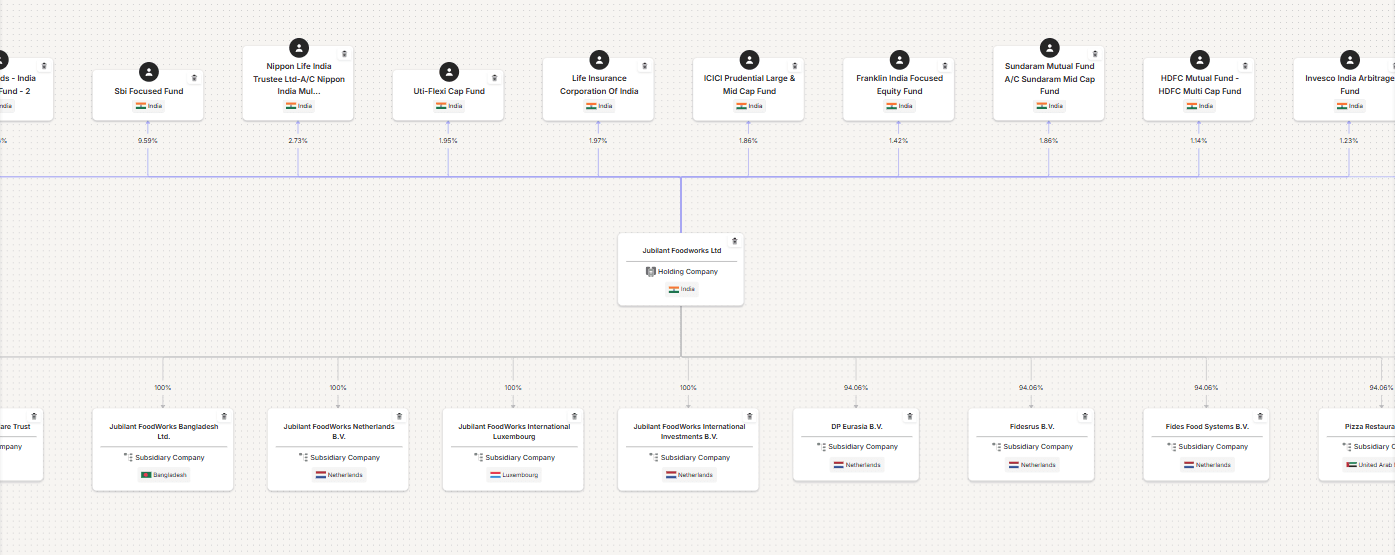Click trash icon on Sbi Focused Fund
Image resolution: width=1398 pixels, height=555 pixels.
tap(194, 78)
